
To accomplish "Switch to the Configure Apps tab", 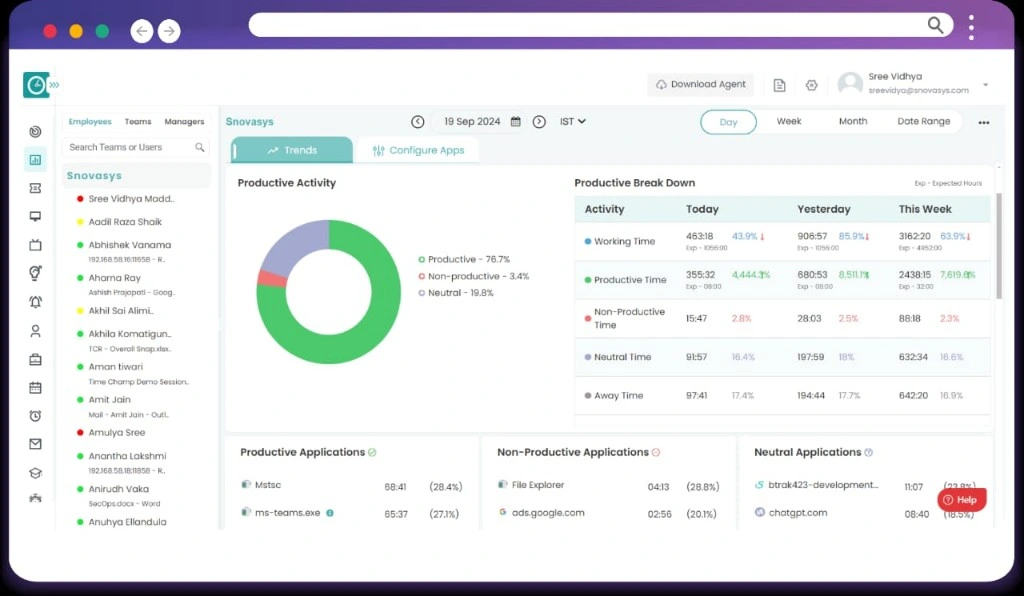I will click(418, 151).
